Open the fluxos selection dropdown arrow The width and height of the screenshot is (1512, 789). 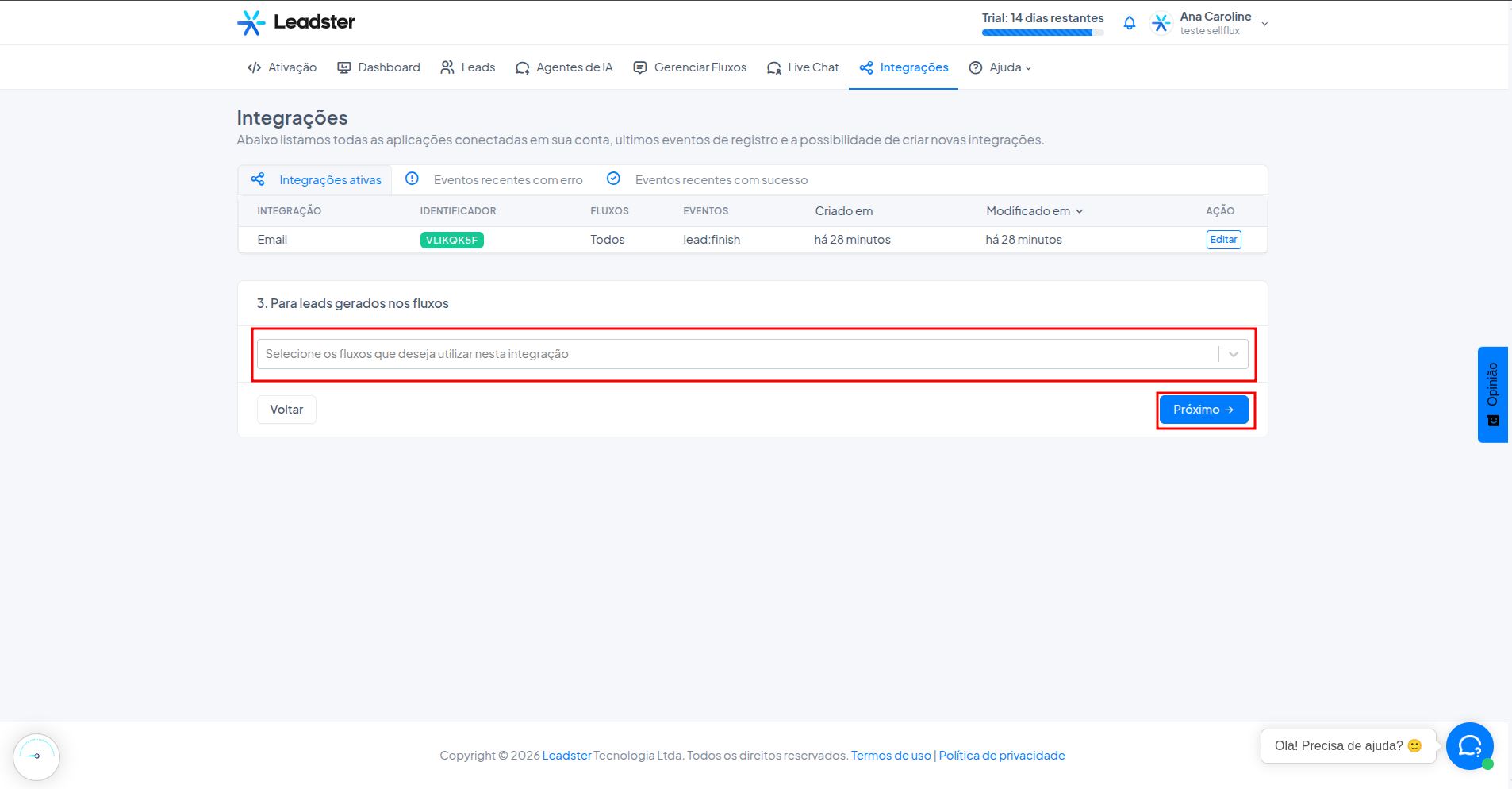(x=1234, y=354)
